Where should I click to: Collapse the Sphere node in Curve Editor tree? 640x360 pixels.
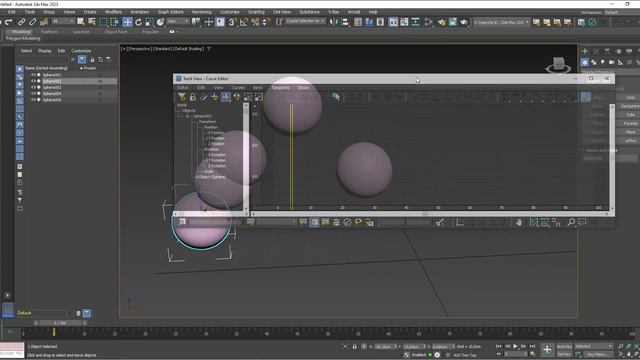click(x=188, y=116)
